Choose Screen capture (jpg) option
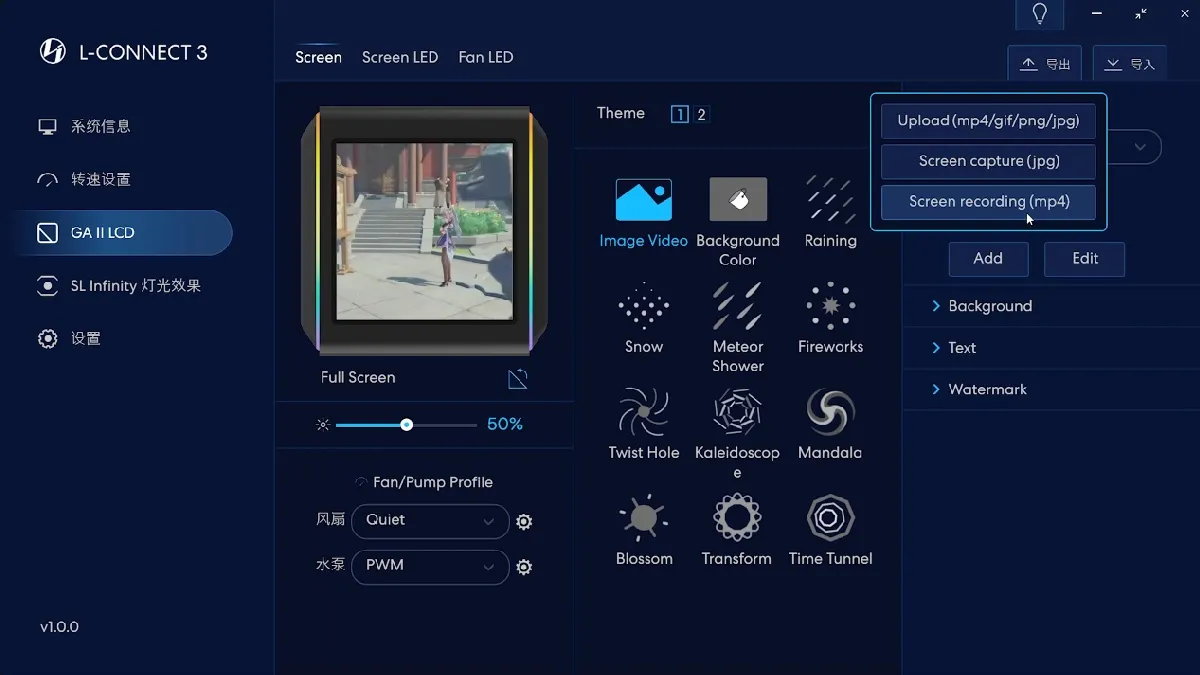The height and width of the screenshot is (675, 1200). (988, 161)
